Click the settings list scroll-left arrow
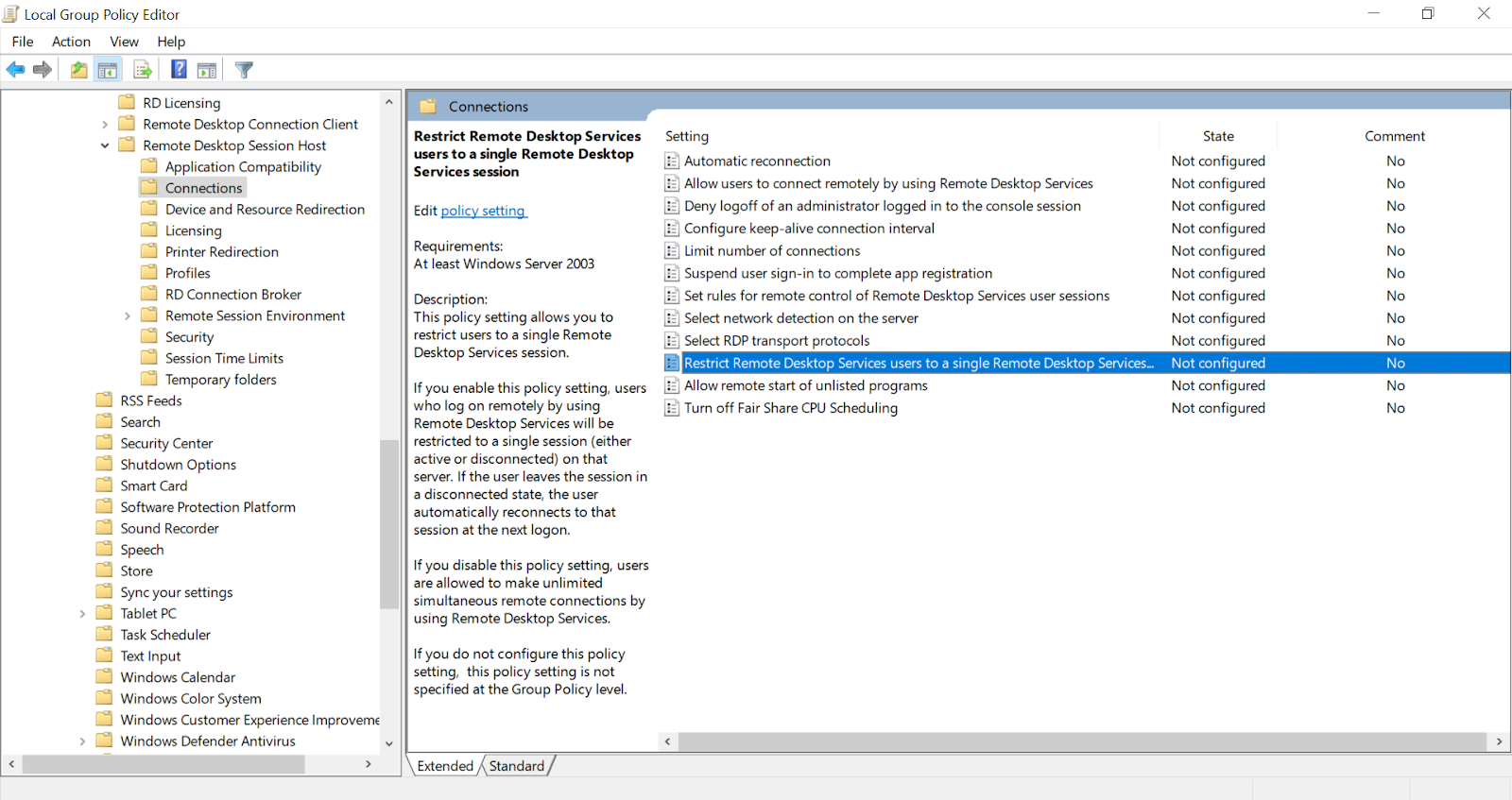Image resolution: width=1512 pixels, height=800 pixels. click(x=667, y=741)
